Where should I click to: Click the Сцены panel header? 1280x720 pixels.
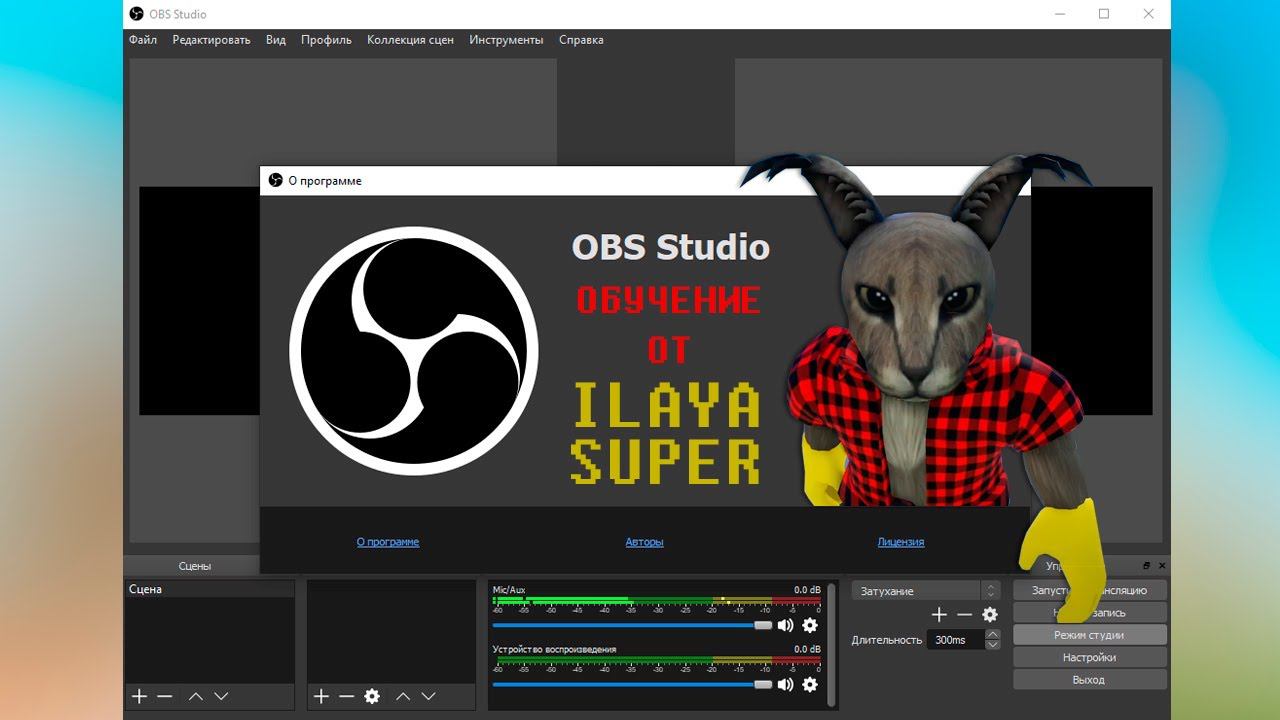(195, 566)
